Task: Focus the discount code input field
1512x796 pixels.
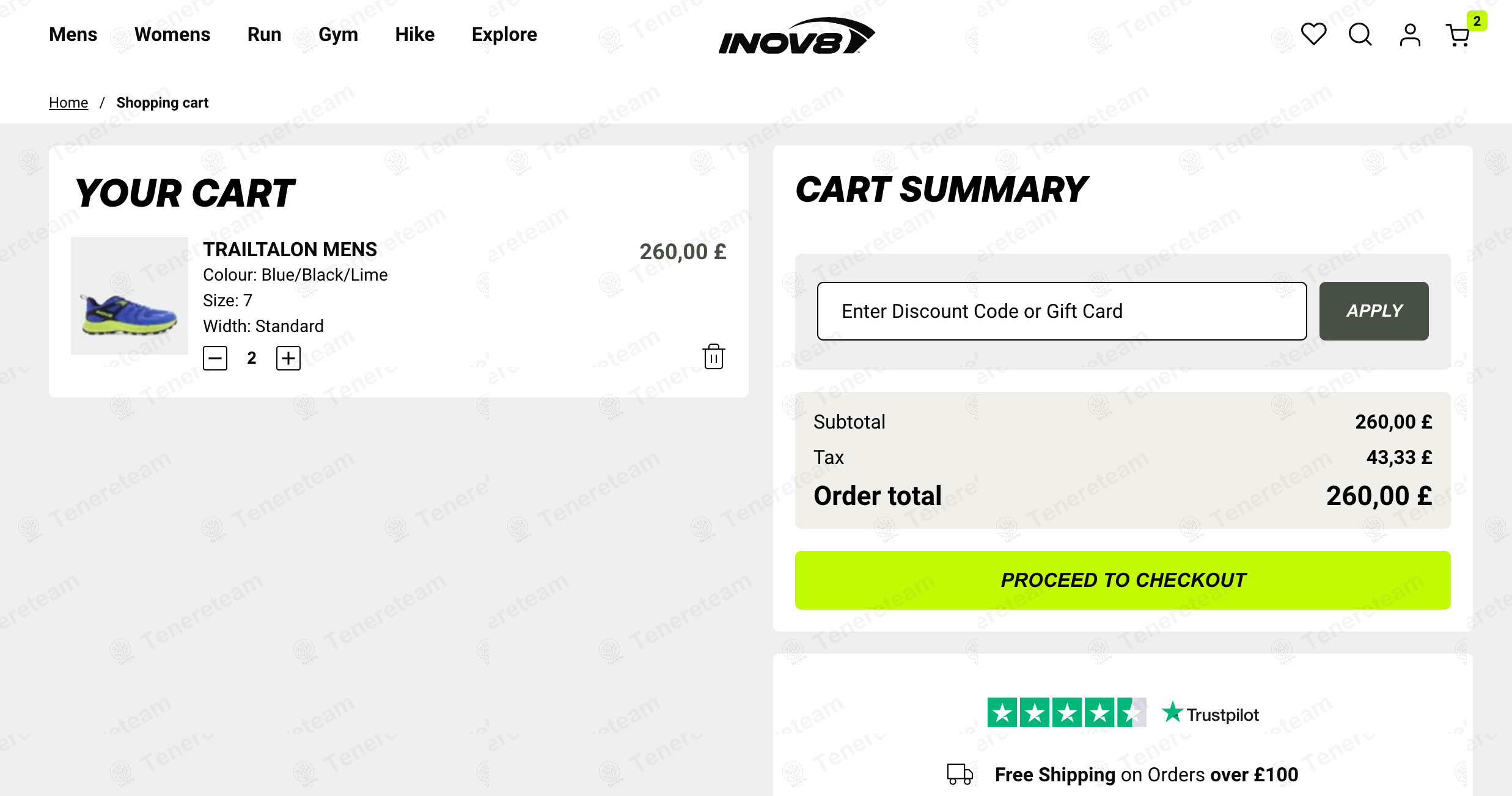Action: tap(1062, 311)
